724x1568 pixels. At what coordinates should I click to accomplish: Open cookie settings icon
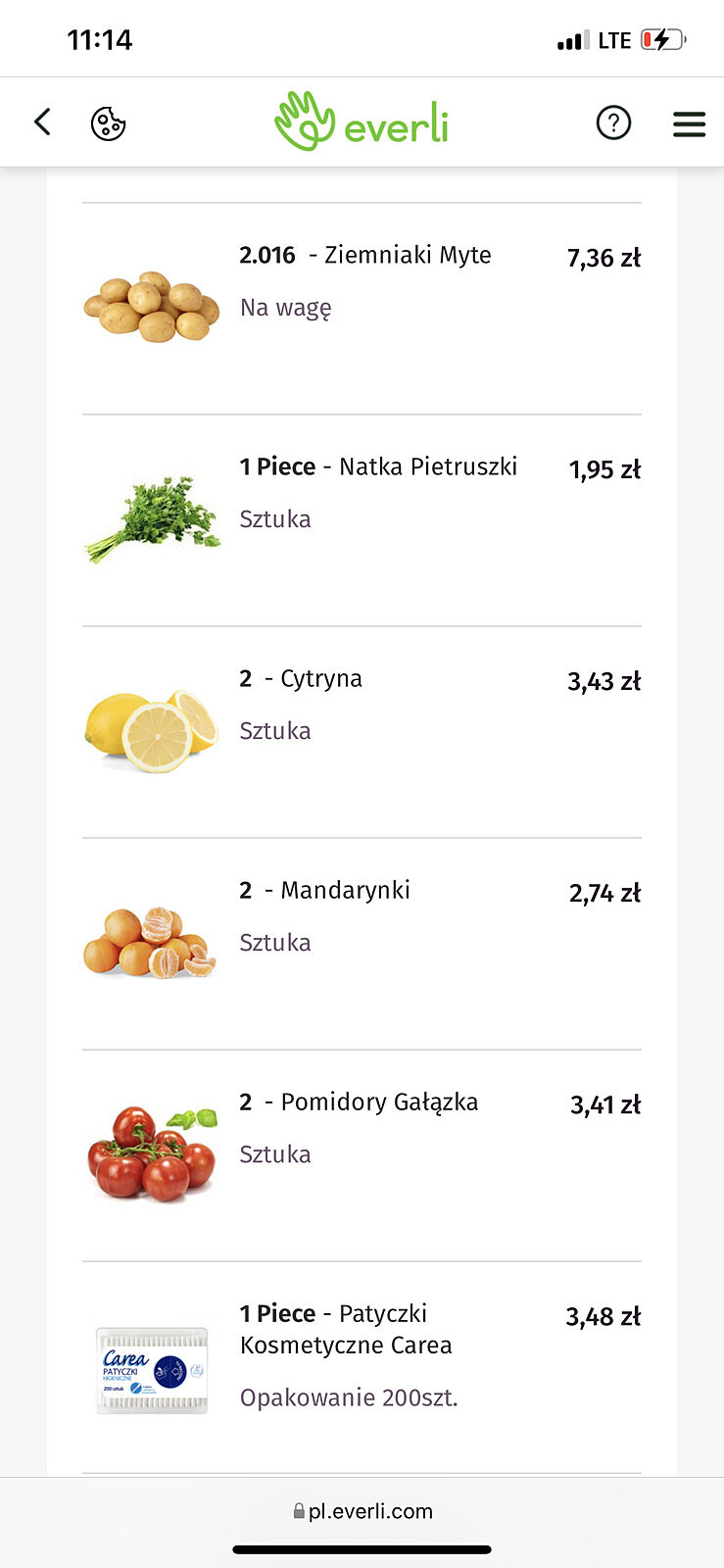(x=108, y=123)
